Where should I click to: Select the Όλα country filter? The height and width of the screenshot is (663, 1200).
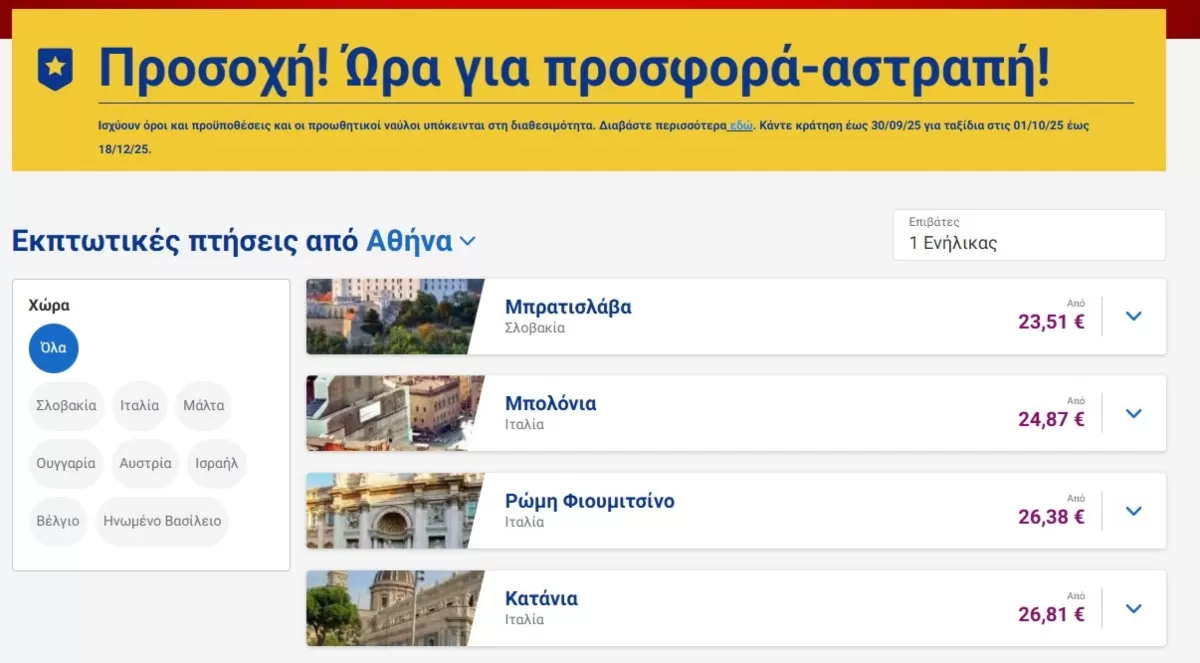point(54,348)
